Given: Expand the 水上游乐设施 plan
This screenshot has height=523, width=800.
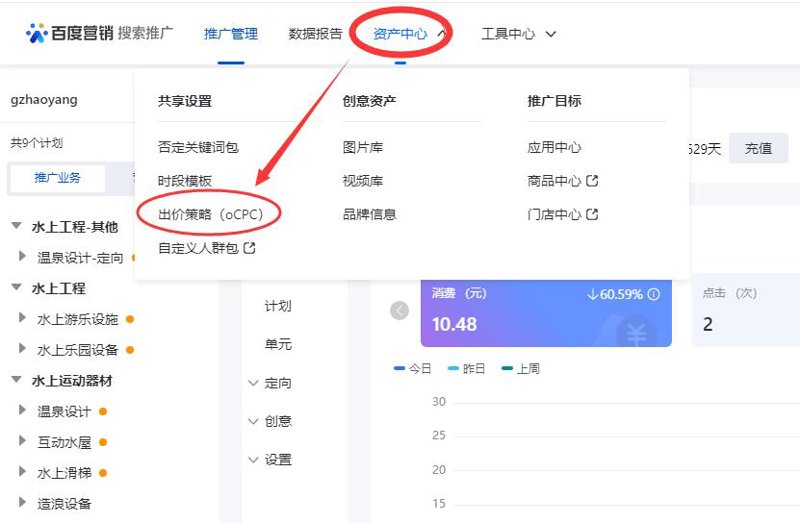Looking at the screenshot, I should (x=22, y=318).
